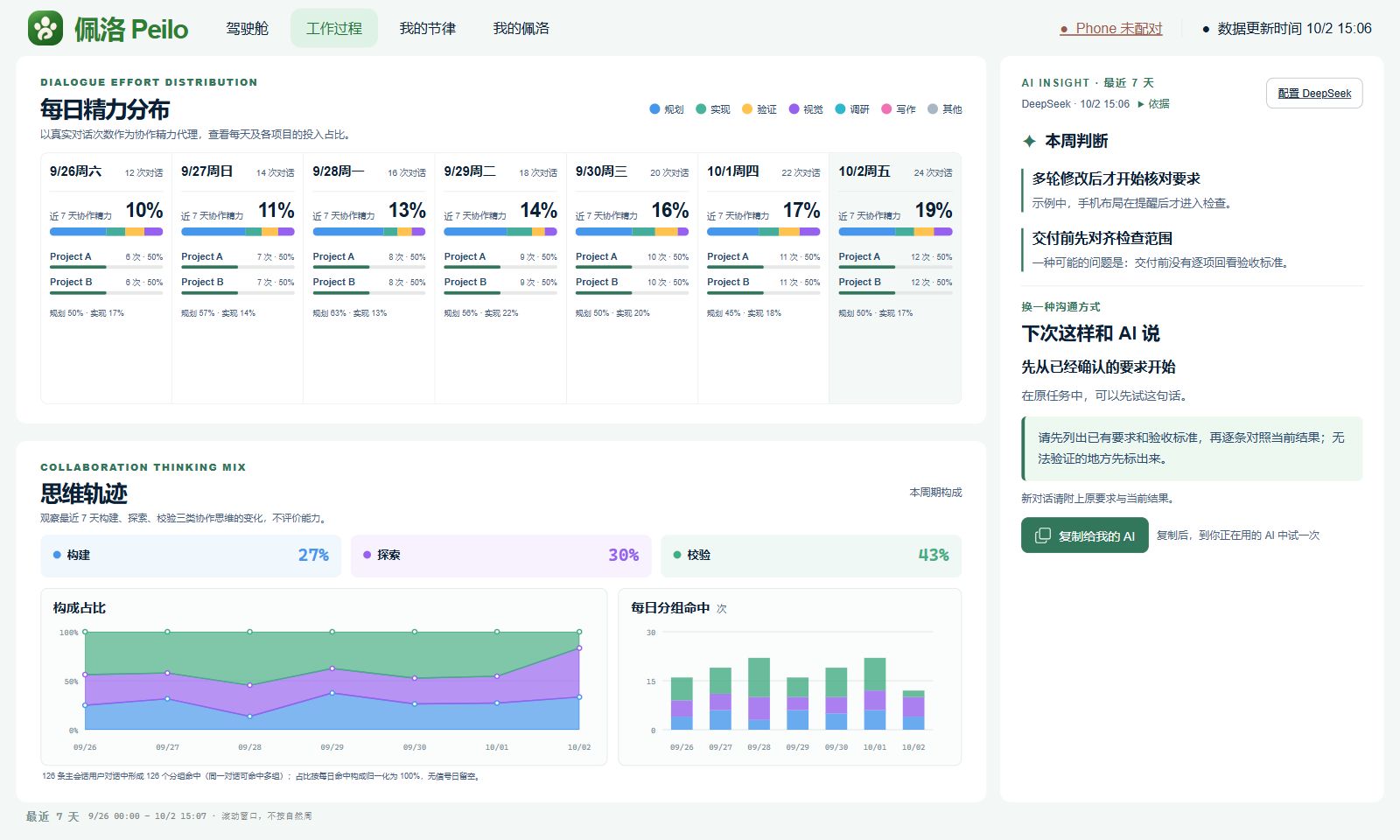Click the effort bar under 10/2周五 19%

[x=895, y=232]
